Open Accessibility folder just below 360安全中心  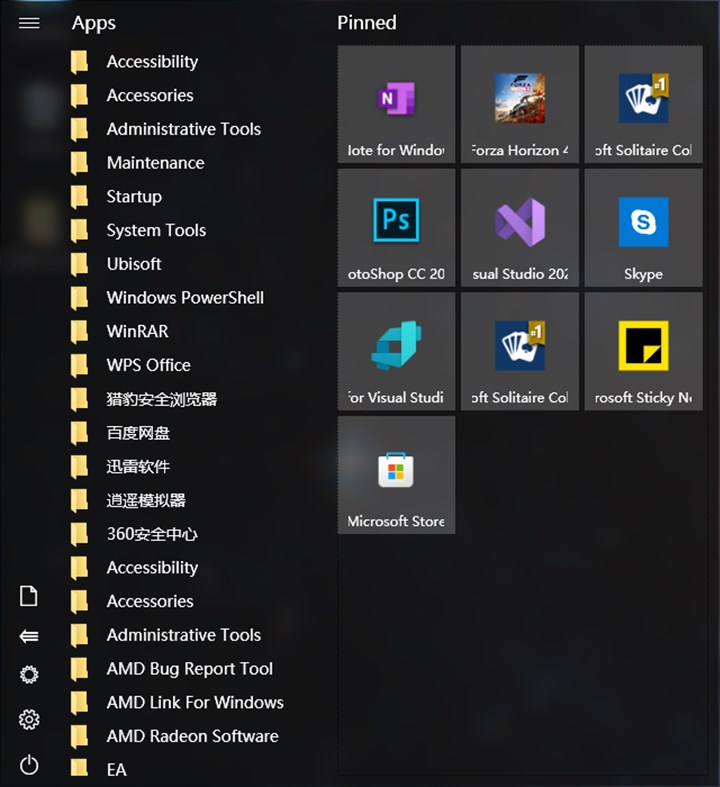coord(134,567)
